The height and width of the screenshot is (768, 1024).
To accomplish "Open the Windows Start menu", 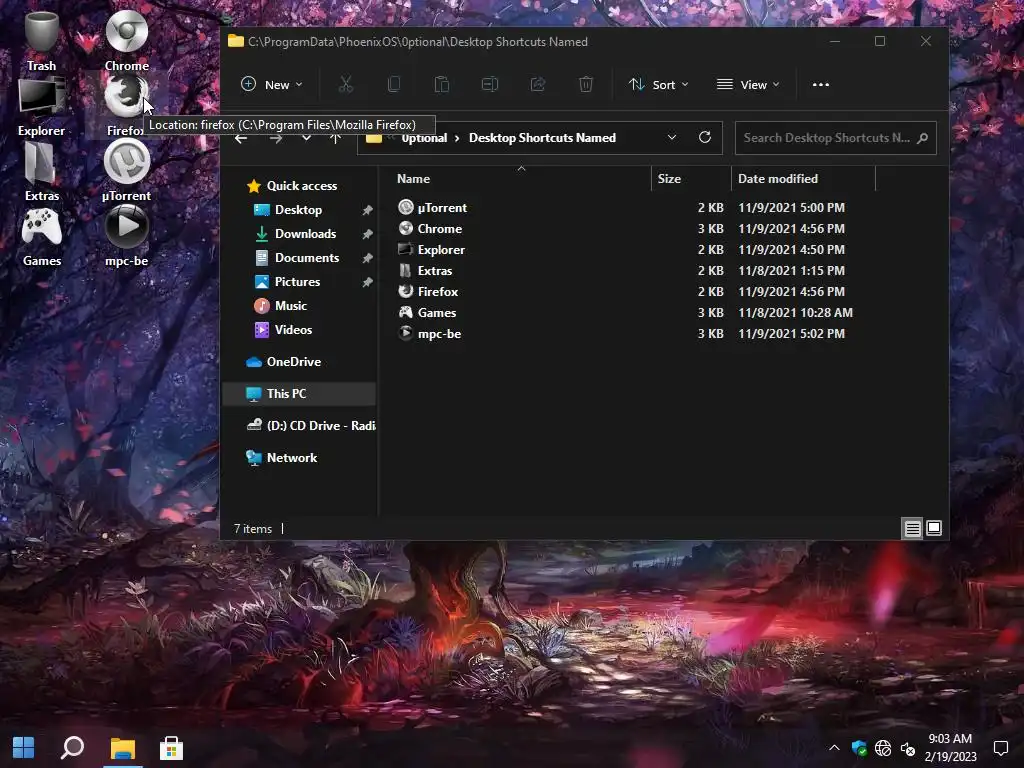I will (x=24, y=748).
